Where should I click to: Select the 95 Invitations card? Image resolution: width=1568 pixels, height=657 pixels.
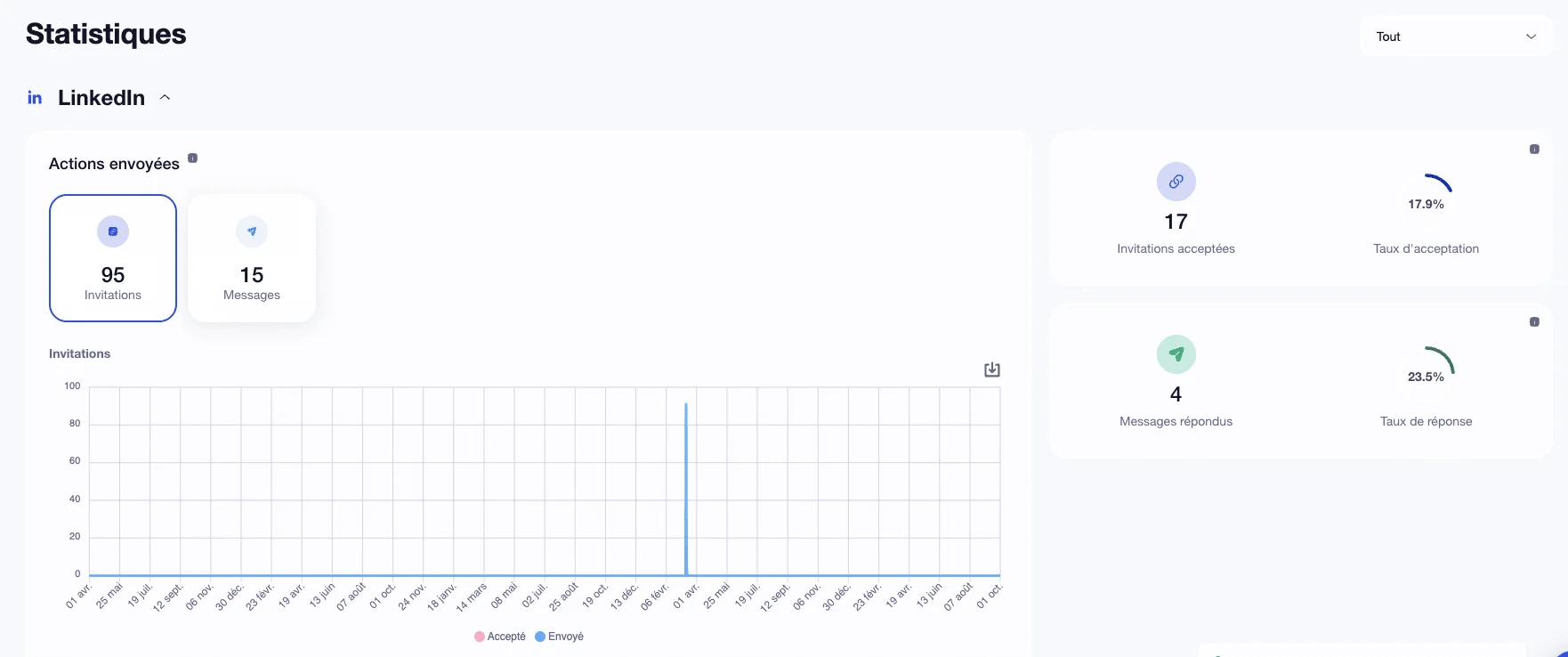click(x=113, y=258)
